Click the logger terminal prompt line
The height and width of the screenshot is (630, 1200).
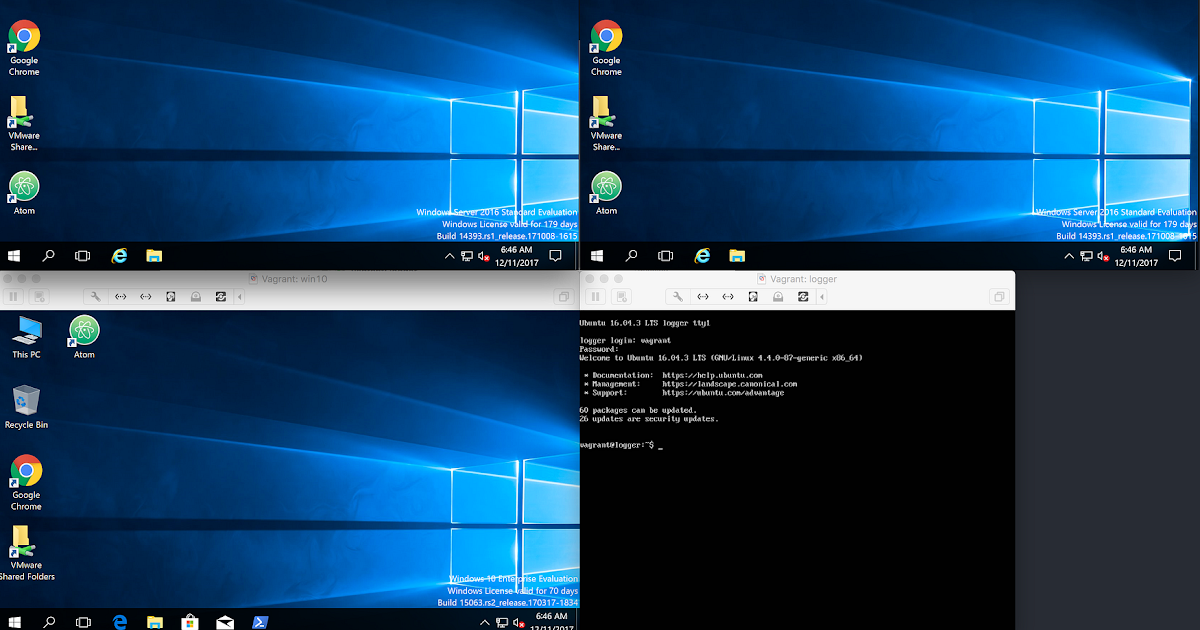tap(620, 444)
